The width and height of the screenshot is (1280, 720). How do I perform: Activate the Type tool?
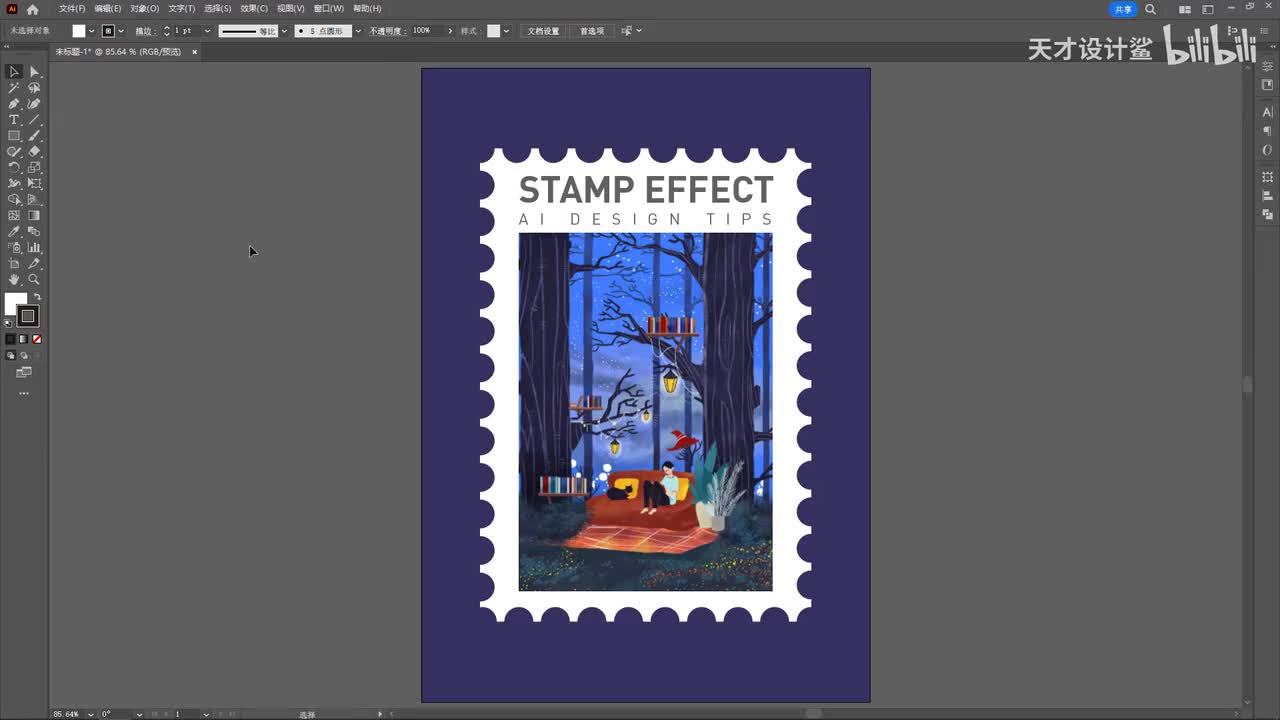click(14, 120)
